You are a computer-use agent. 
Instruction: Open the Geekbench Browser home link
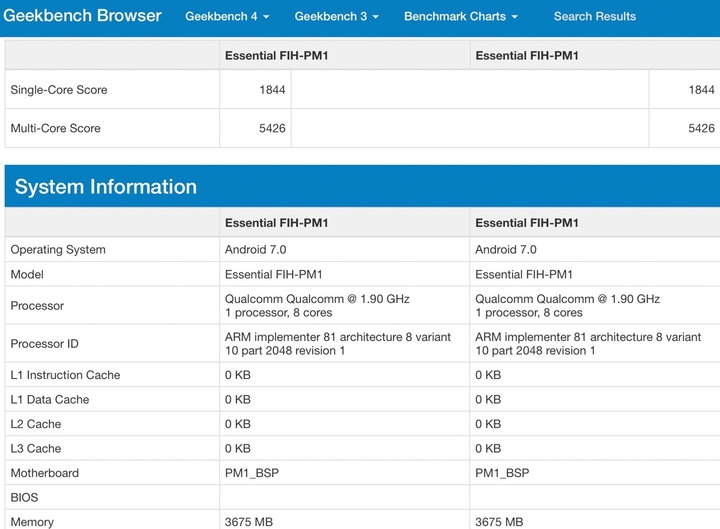82,16
